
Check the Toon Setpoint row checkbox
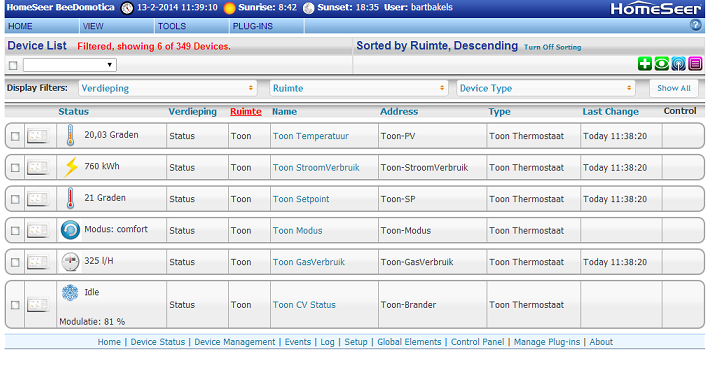click(x=15, y=199)
